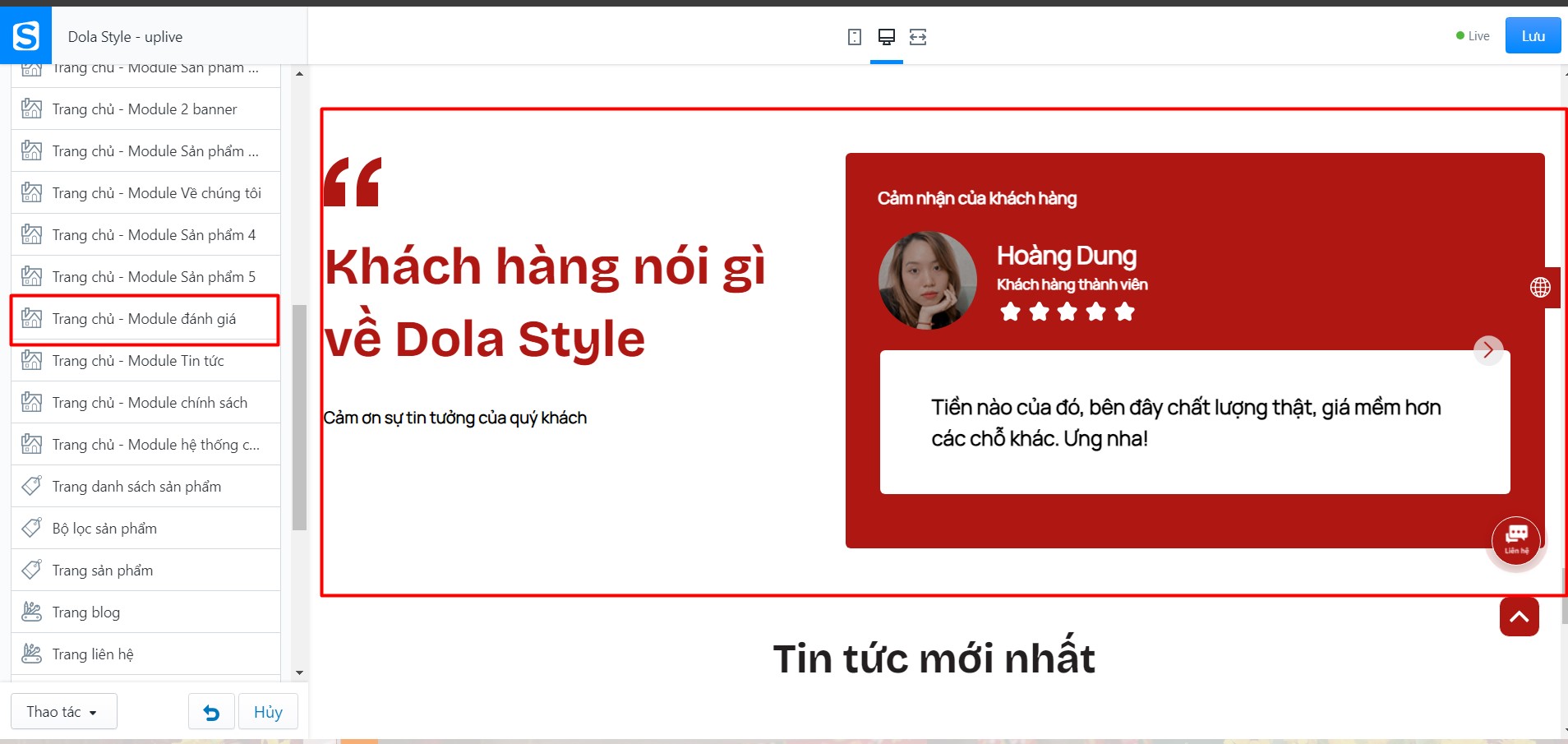The height and width of the screenshot is (744, 1568).
Task: Switch to desktop preview icon
Action: [887, 37]
